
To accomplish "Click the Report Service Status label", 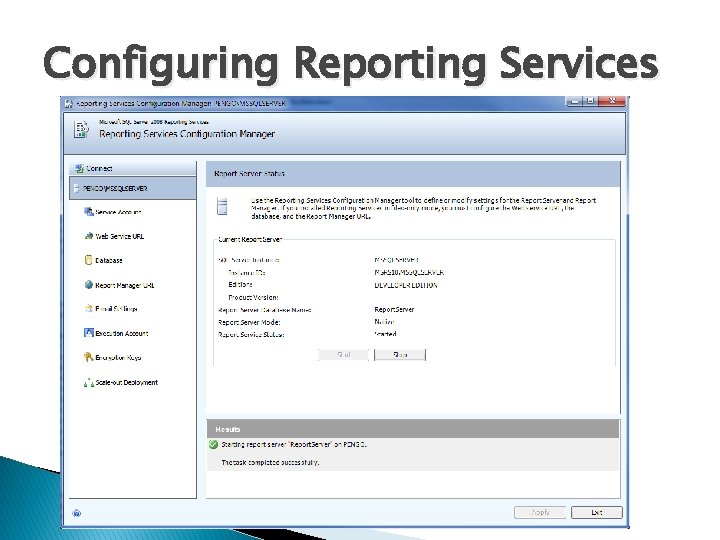I will (251, 335).
